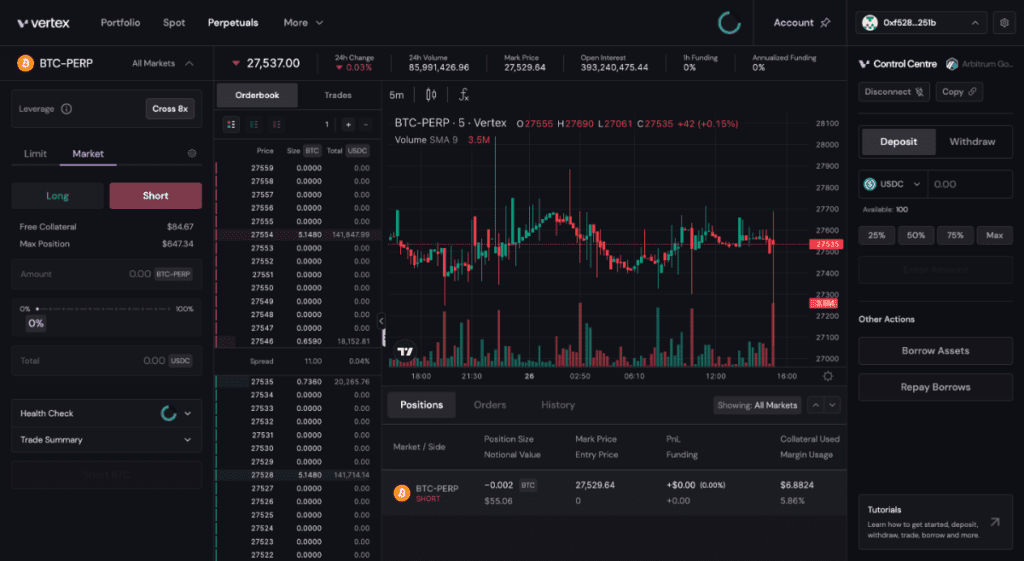Open the More menu dropdown

tap(303, 23)
